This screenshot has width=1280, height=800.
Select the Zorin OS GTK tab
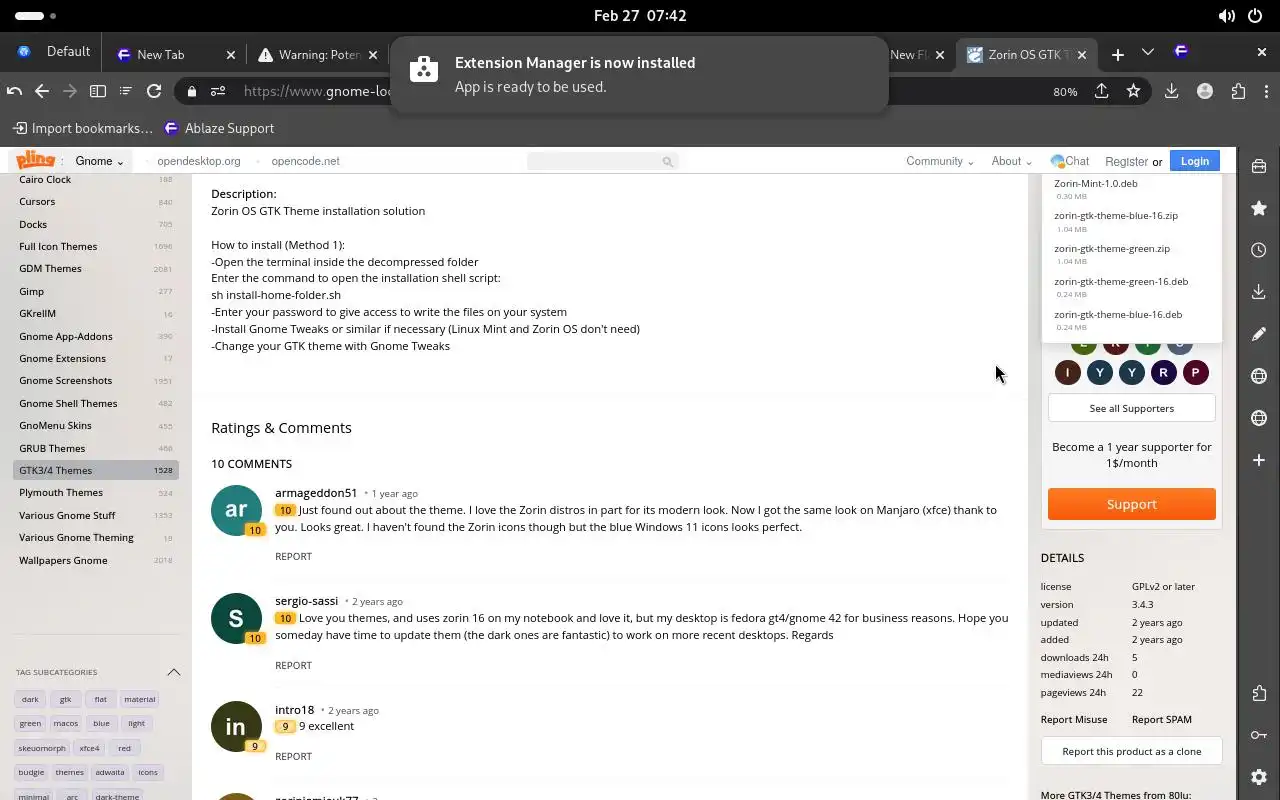[x=1027, y=55]
